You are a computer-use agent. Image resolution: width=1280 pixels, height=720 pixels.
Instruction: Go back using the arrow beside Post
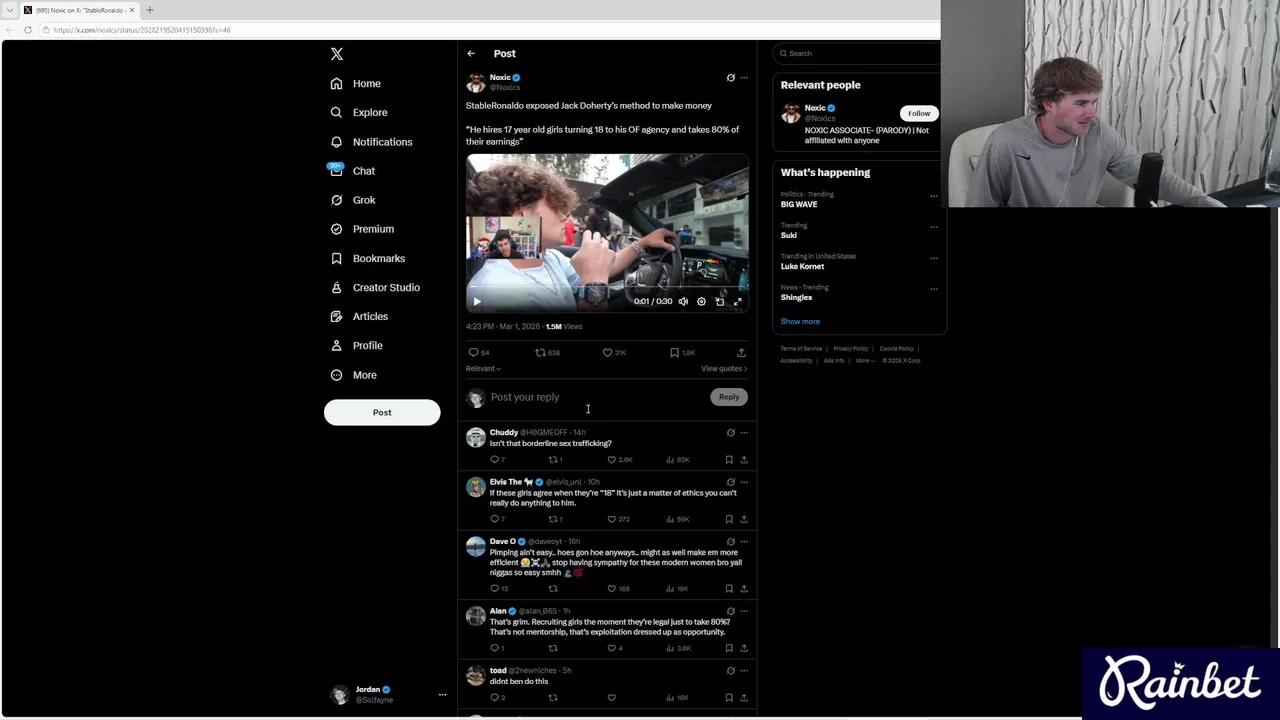pyautogui.click(x=471, y=54)
